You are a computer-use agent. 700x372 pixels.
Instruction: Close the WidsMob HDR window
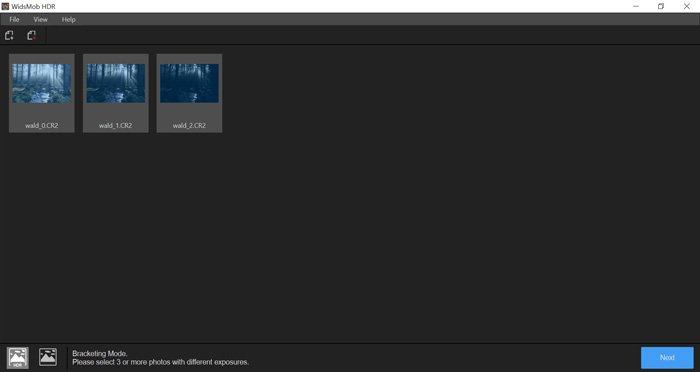[687, 6]
